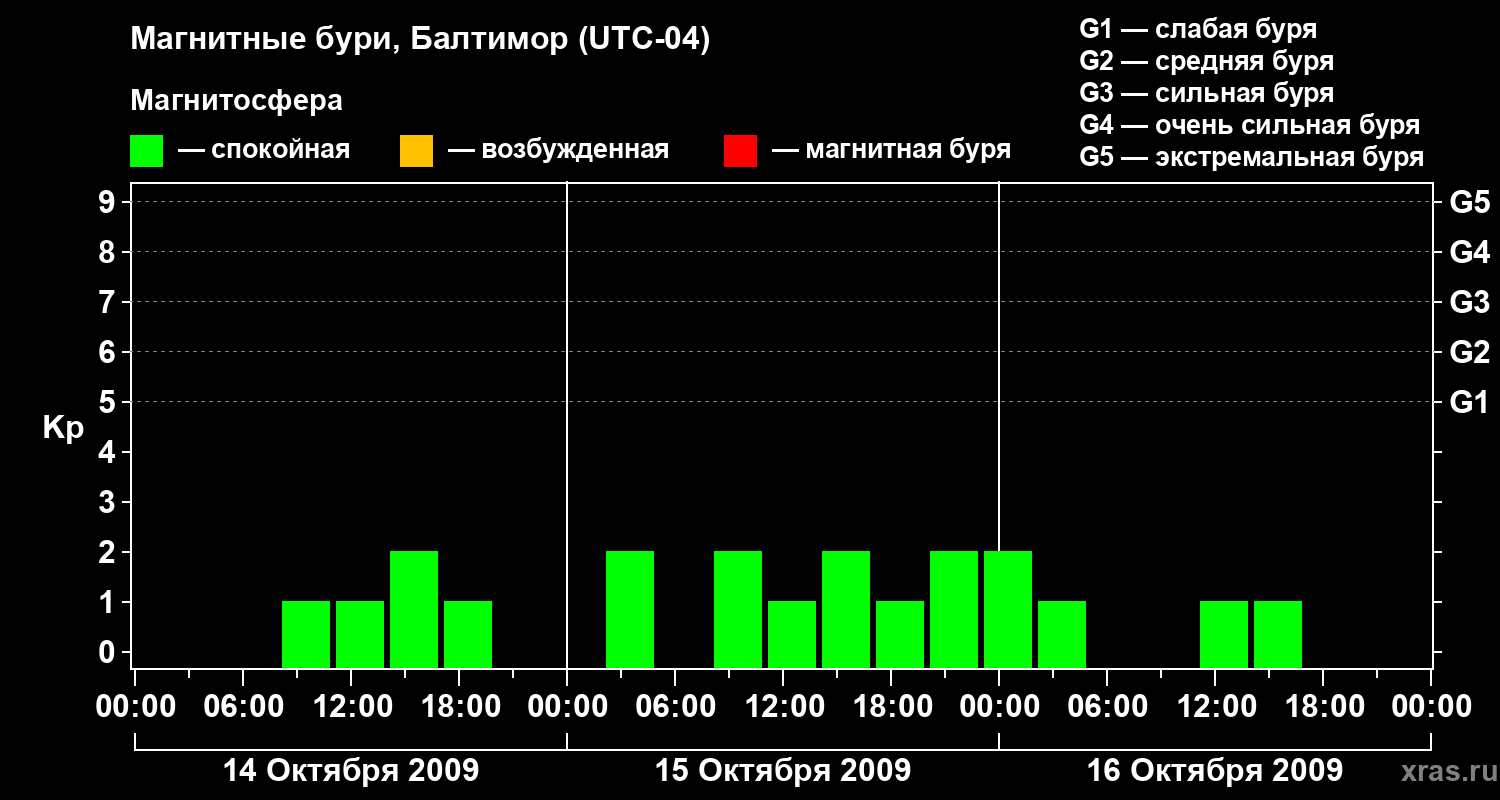The image size is (1500, 800).
Task: Click the Kp axis value 4
Action: 109,452
